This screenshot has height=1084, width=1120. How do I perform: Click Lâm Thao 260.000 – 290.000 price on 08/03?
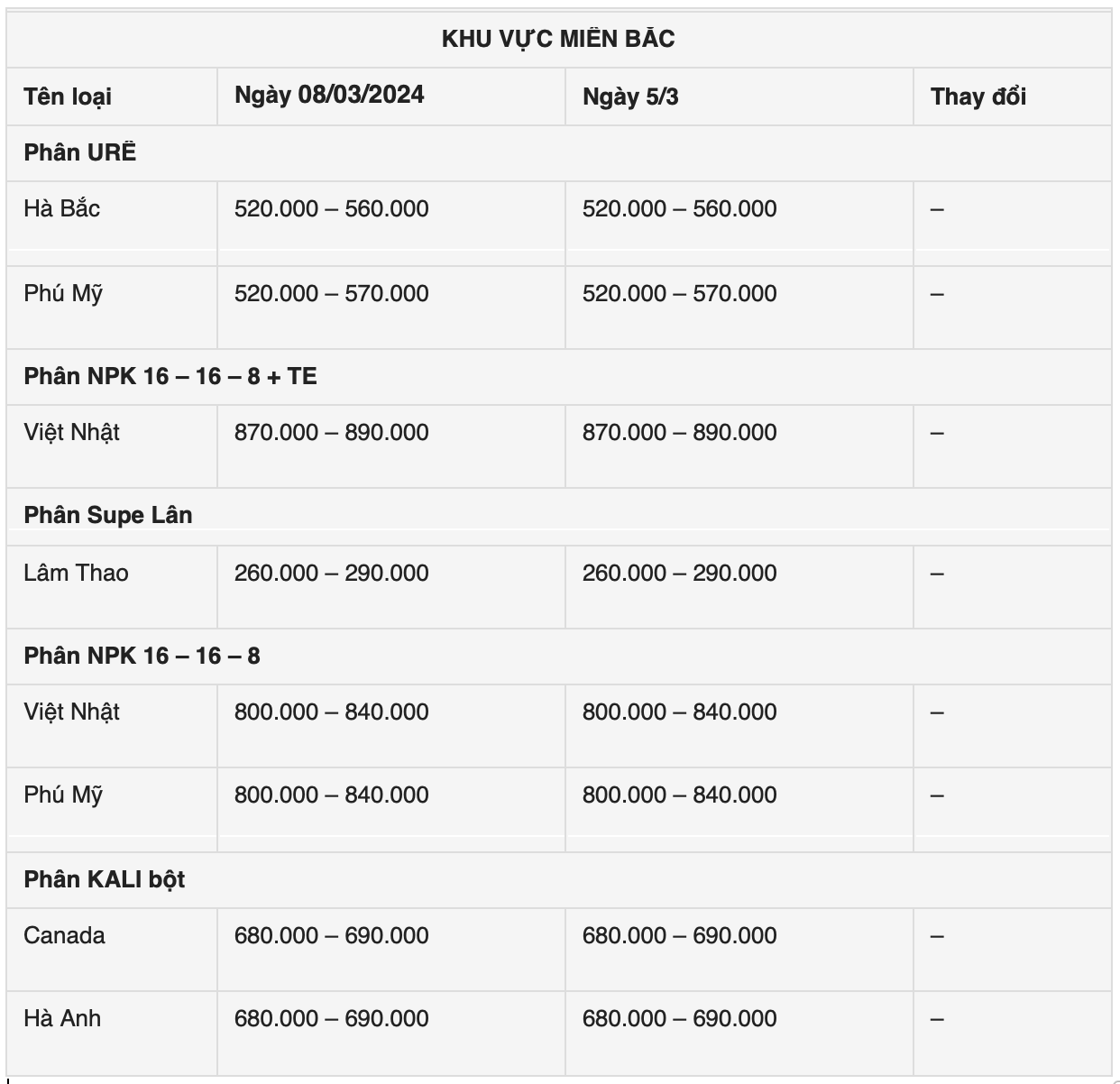331,573
